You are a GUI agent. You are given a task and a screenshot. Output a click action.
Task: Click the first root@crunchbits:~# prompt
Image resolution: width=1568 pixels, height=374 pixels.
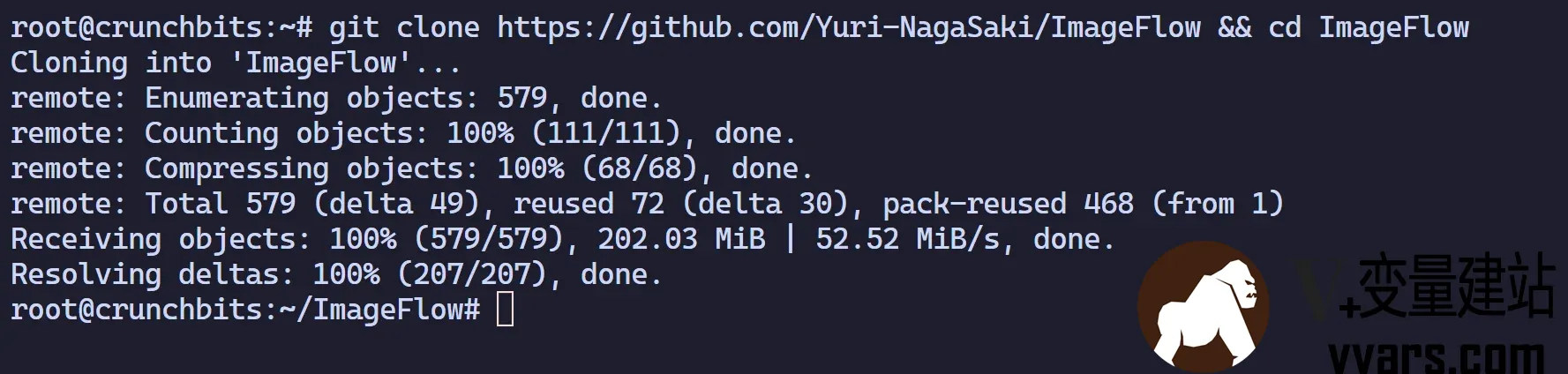161,27
